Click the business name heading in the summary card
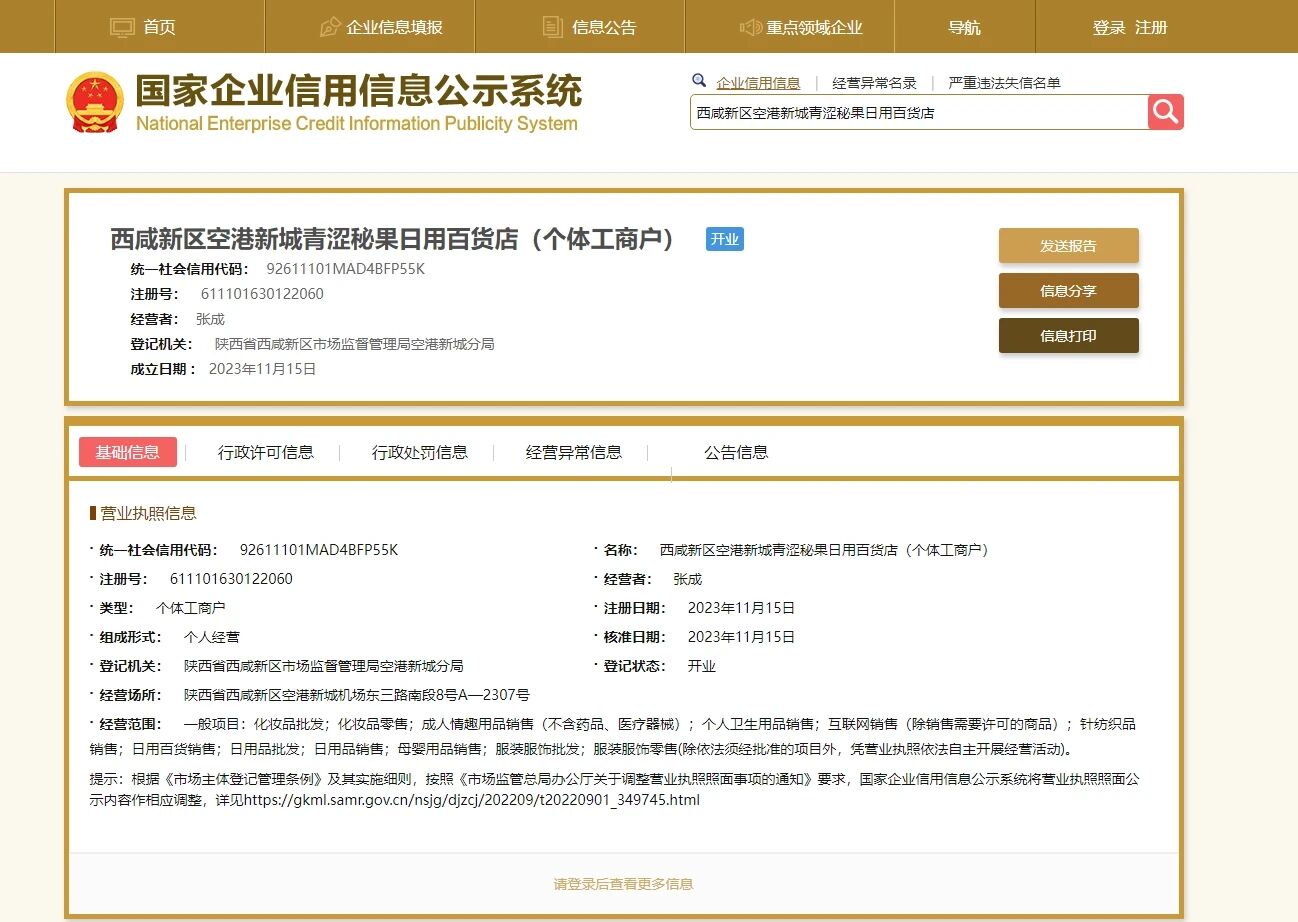The image size is (1298, 922). pos(393,239)
